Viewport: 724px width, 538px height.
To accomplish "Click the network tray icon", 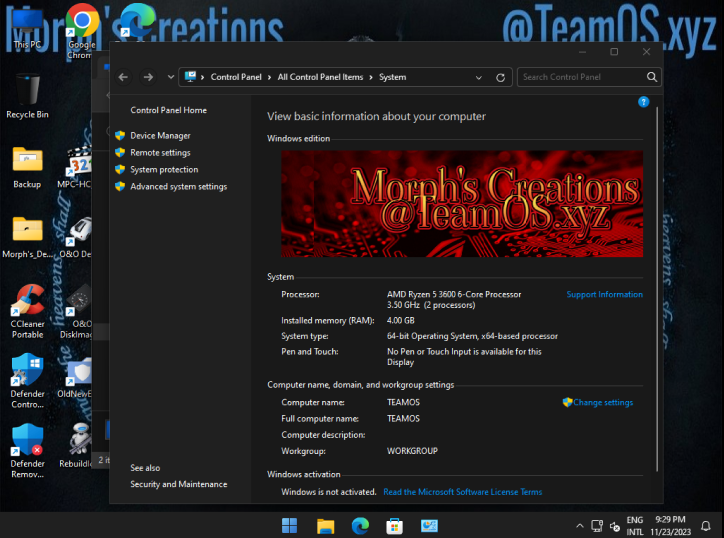I will tap(597, 526).
